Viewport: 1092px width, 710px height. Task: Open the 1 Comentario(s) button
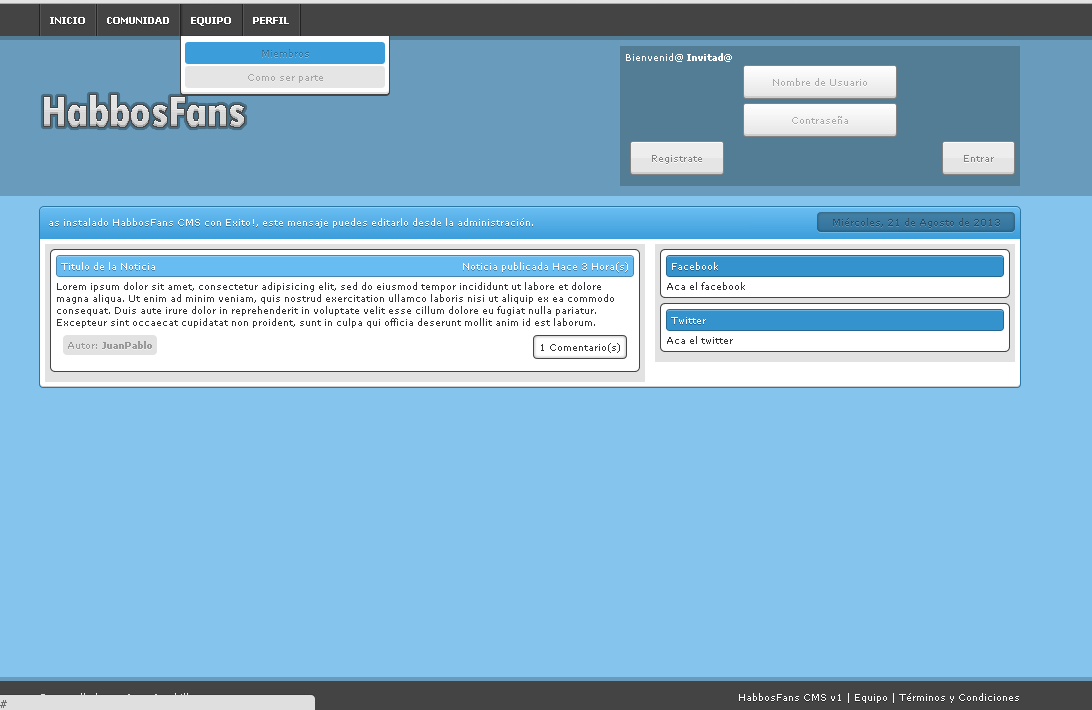tap(580, 347)
